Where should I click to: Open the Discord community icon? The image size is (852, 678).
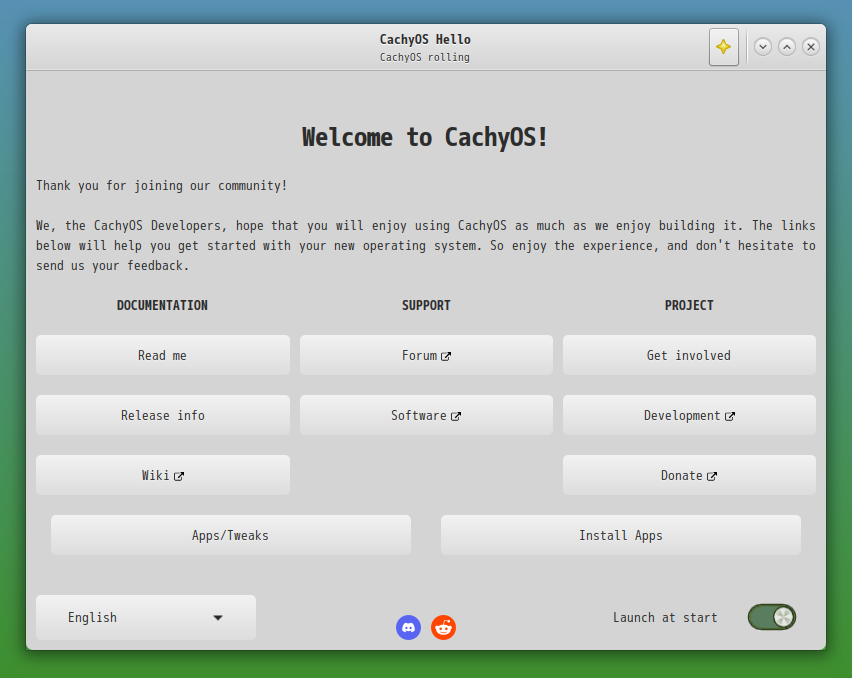click(x=409, y=627)
